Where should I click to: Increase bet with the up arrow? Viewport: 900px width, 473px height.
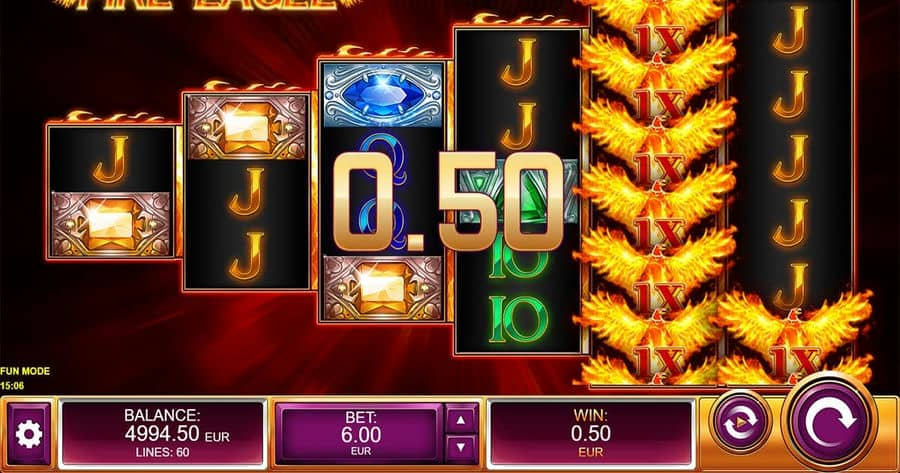click(461, 419)
